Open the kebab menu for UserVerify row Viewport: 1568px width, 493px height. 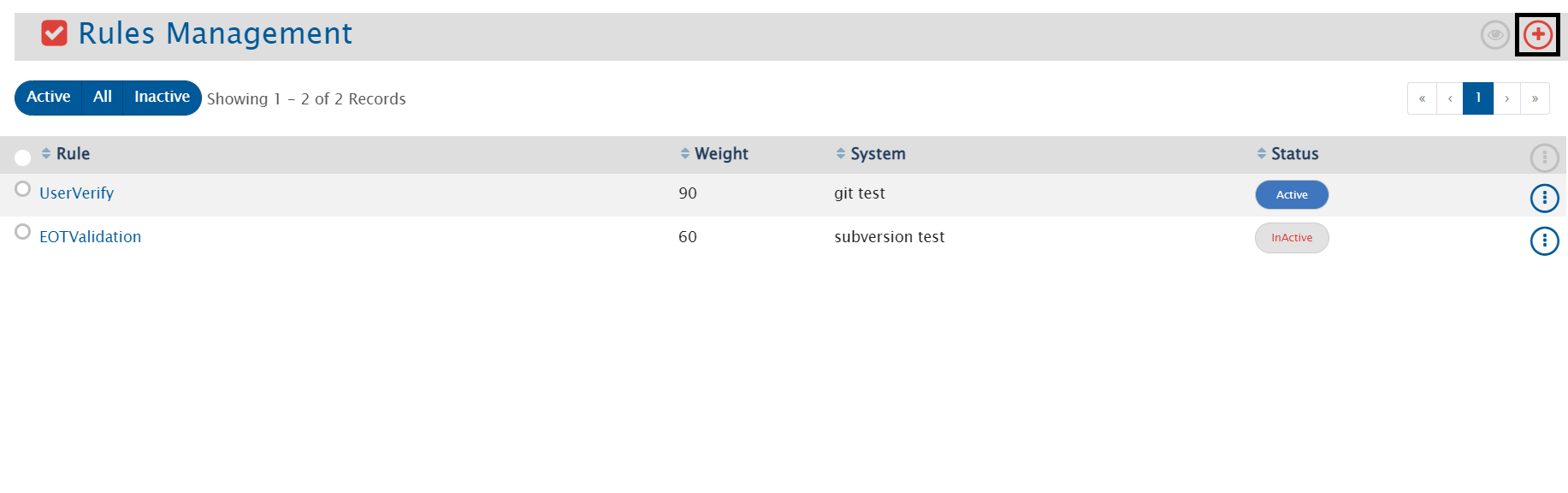click(1544, 198)
